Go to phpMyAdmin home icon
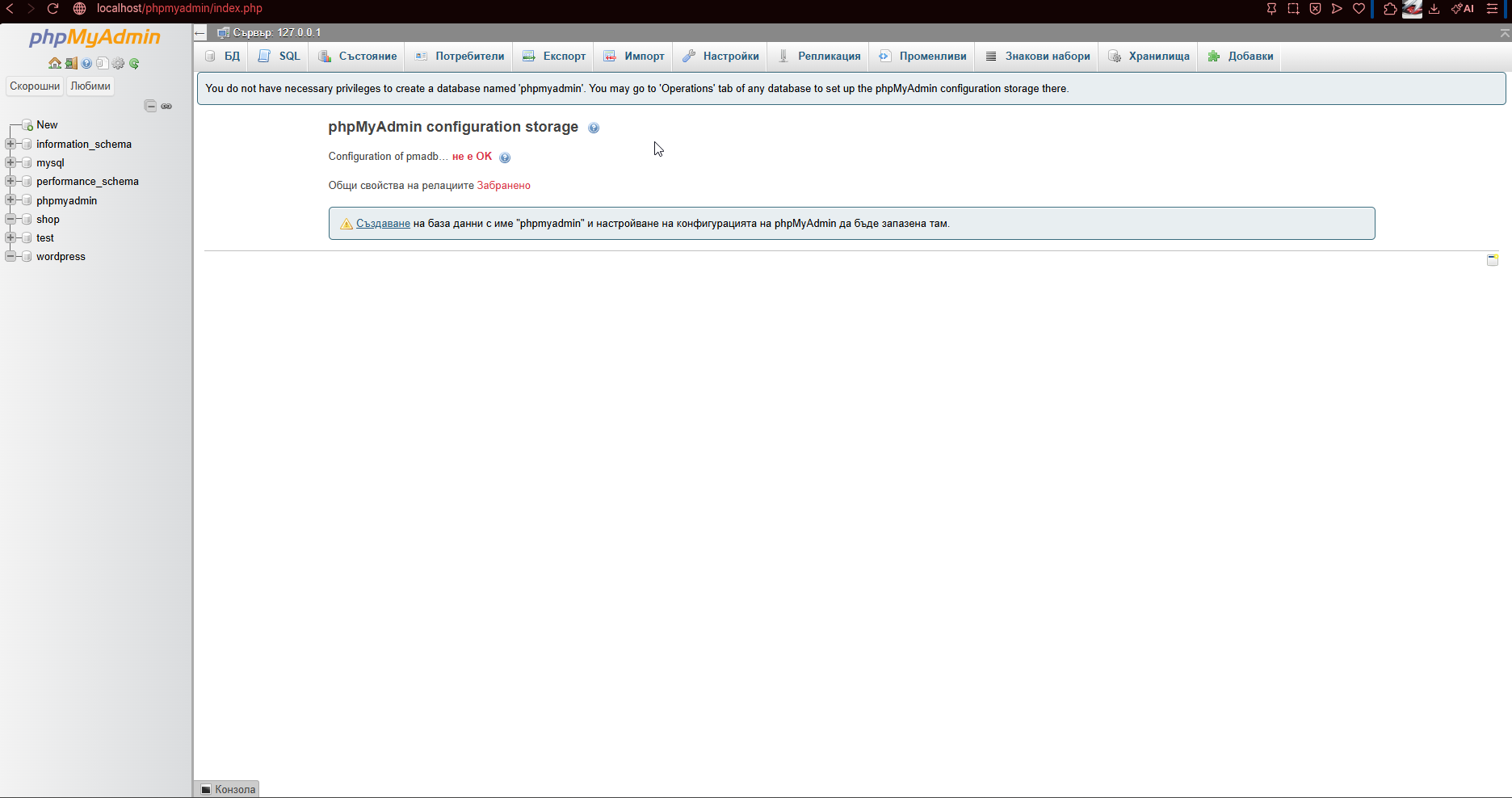 click(x=55, y=63)
